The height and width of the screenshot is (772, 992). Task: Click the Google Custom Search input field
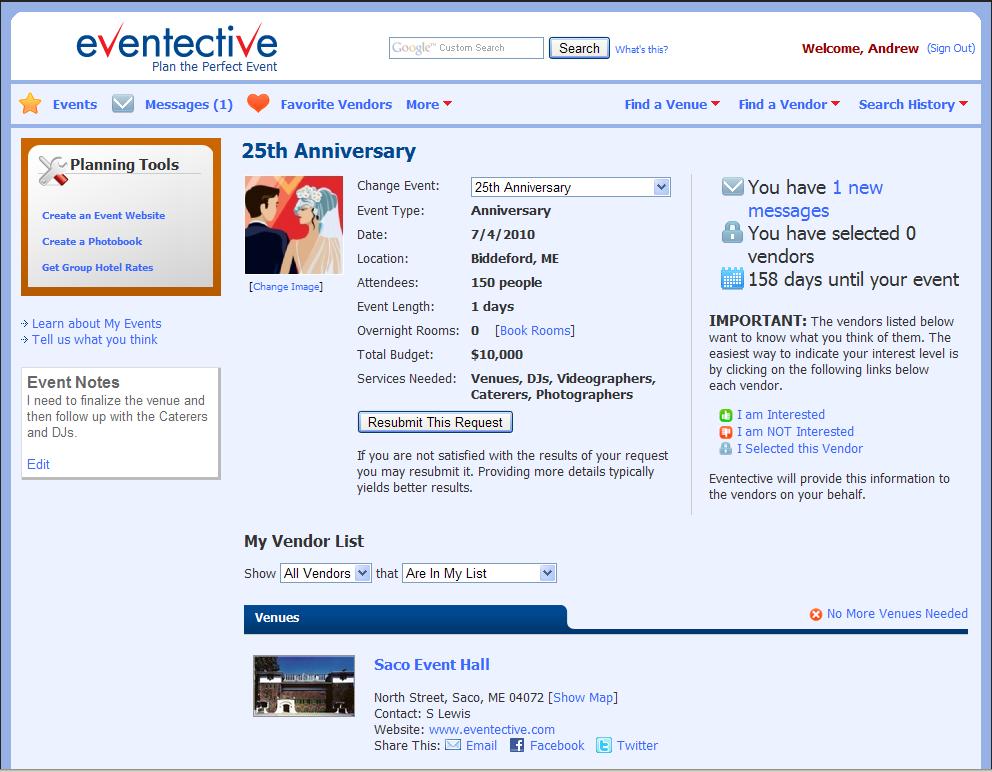click(466, 47)
